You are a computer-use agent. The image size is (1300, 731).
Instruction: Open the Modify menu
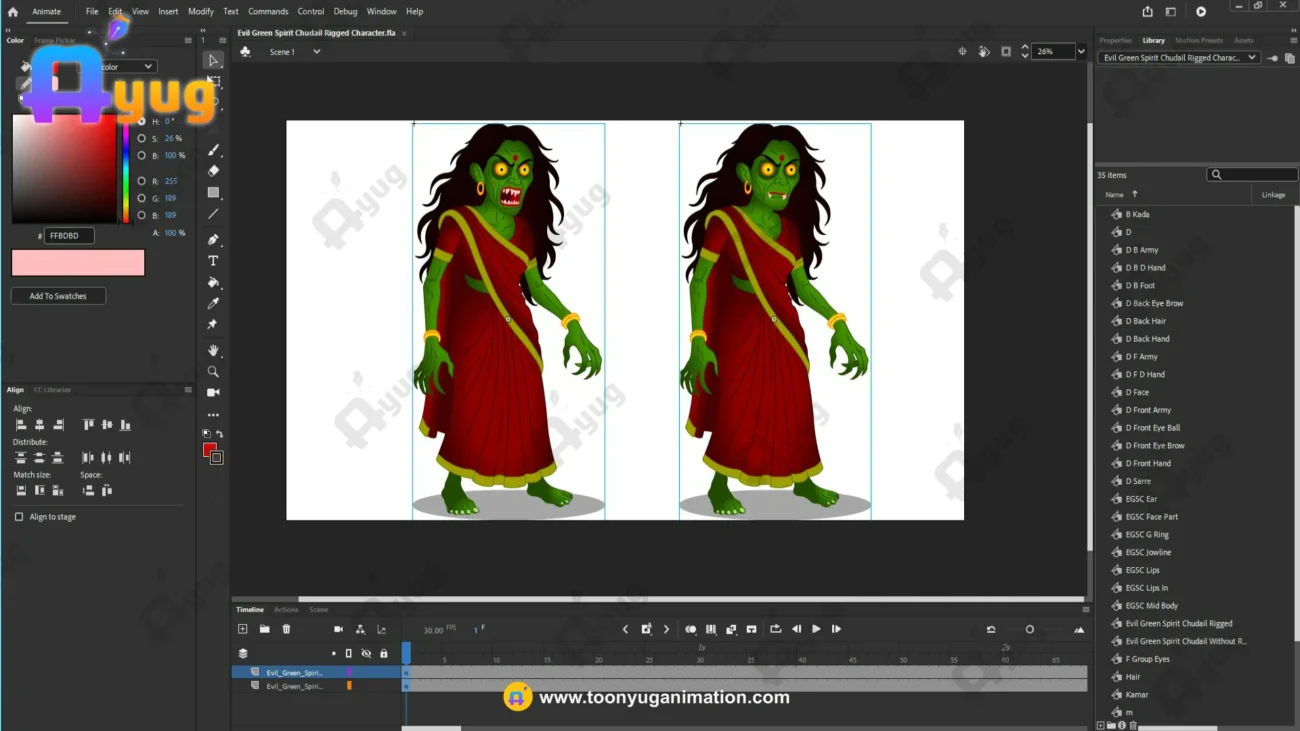[x=200, y=11]
